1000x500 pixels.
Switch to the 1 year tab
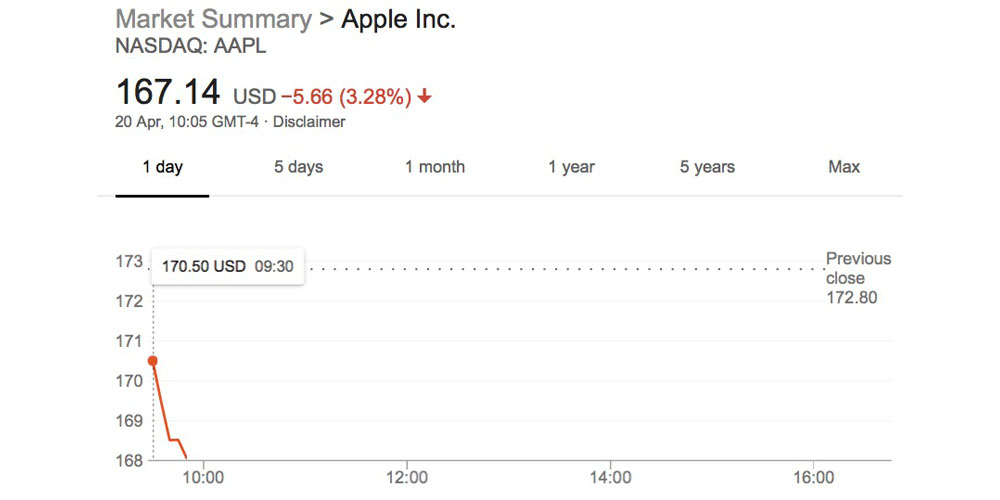click(571, 167)
